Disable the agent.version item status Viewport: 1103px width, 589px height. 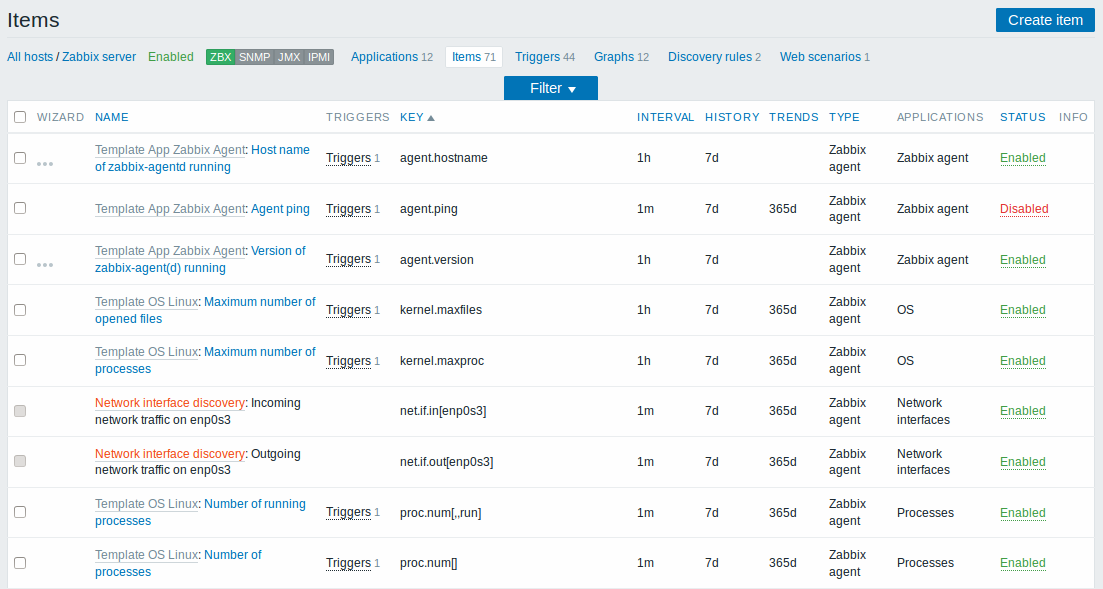click(x=1023, y=260)
